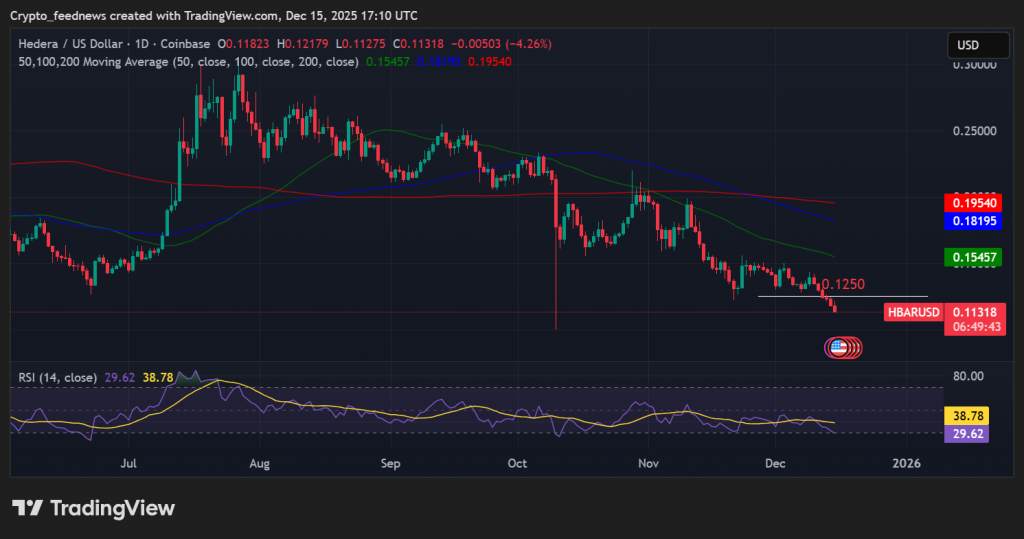Click the green 0.15457 value in MA legend
The height and width of the screenshot is (539, 1024).
(388, 62)
